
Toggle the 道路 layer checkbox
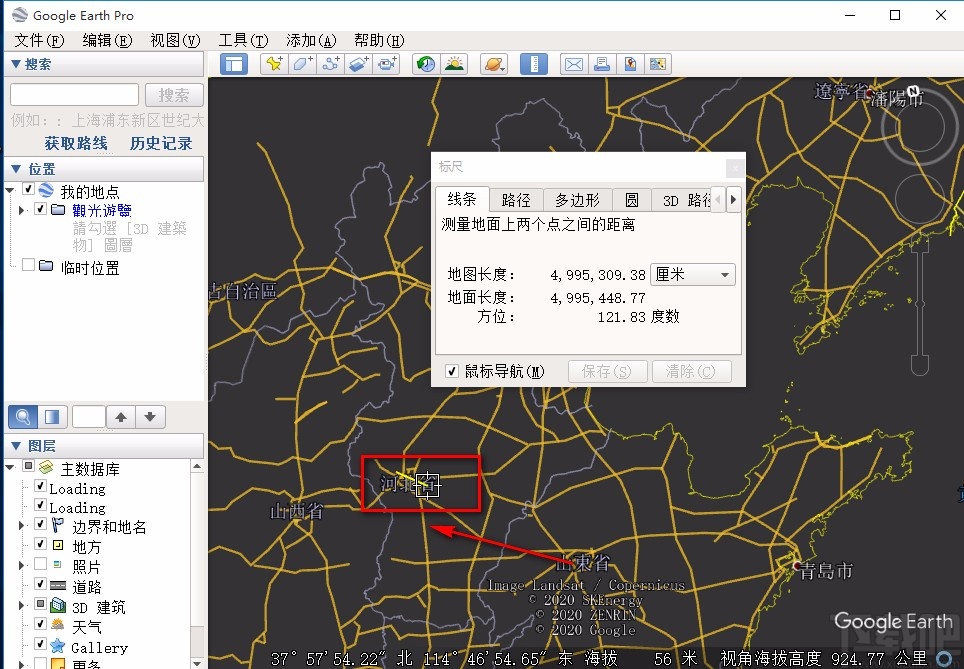tap(40, 584)
